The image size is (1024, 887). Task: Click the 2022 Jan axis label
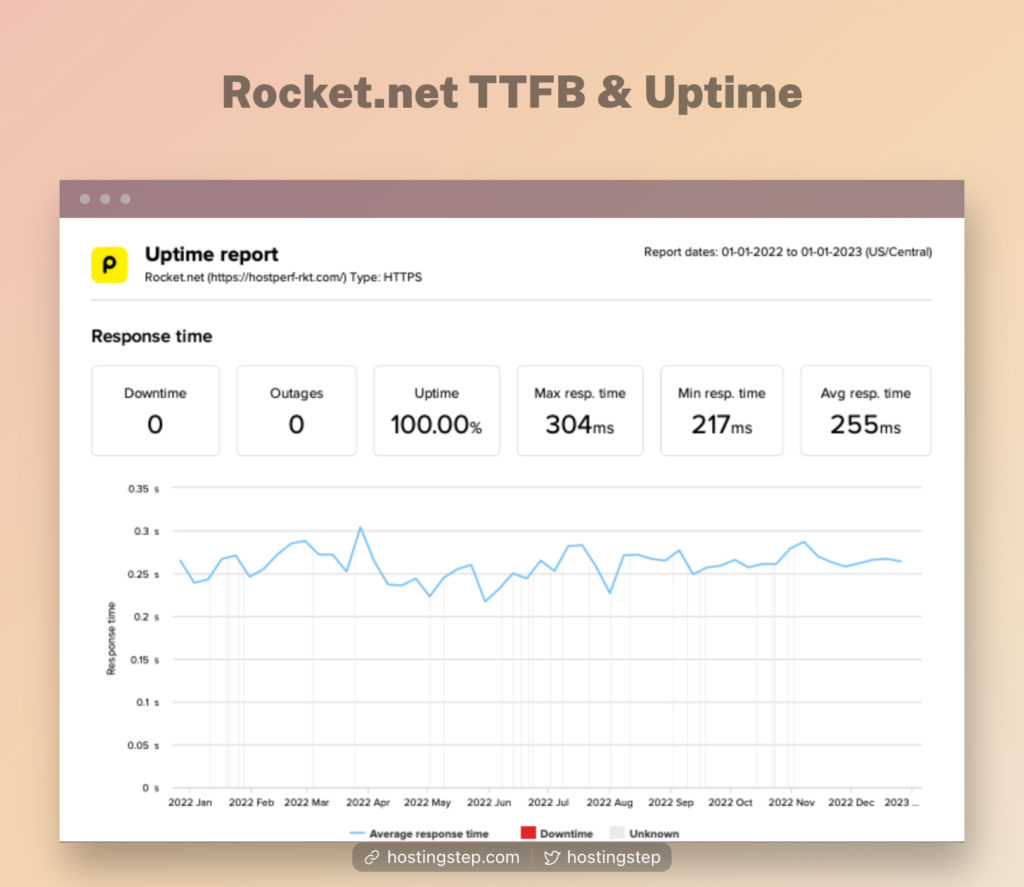pyautogui.click(x=190, y=802)
